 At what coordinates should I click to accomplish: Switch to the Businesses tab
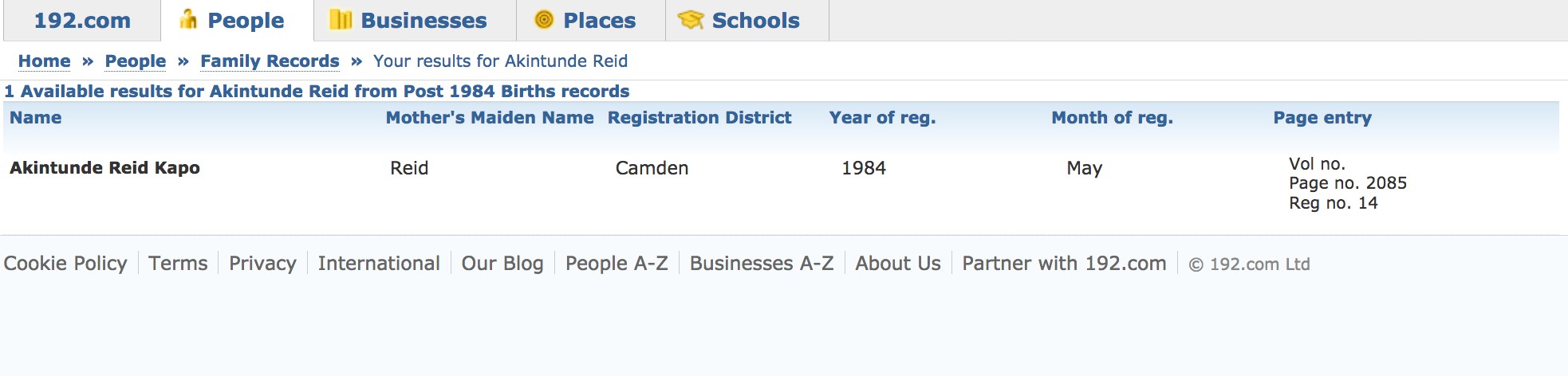click(x=415, y=21)
